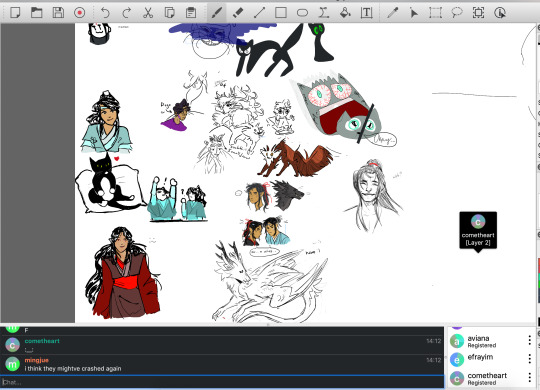Cut the selection with scissors icon

click(148, 13)
